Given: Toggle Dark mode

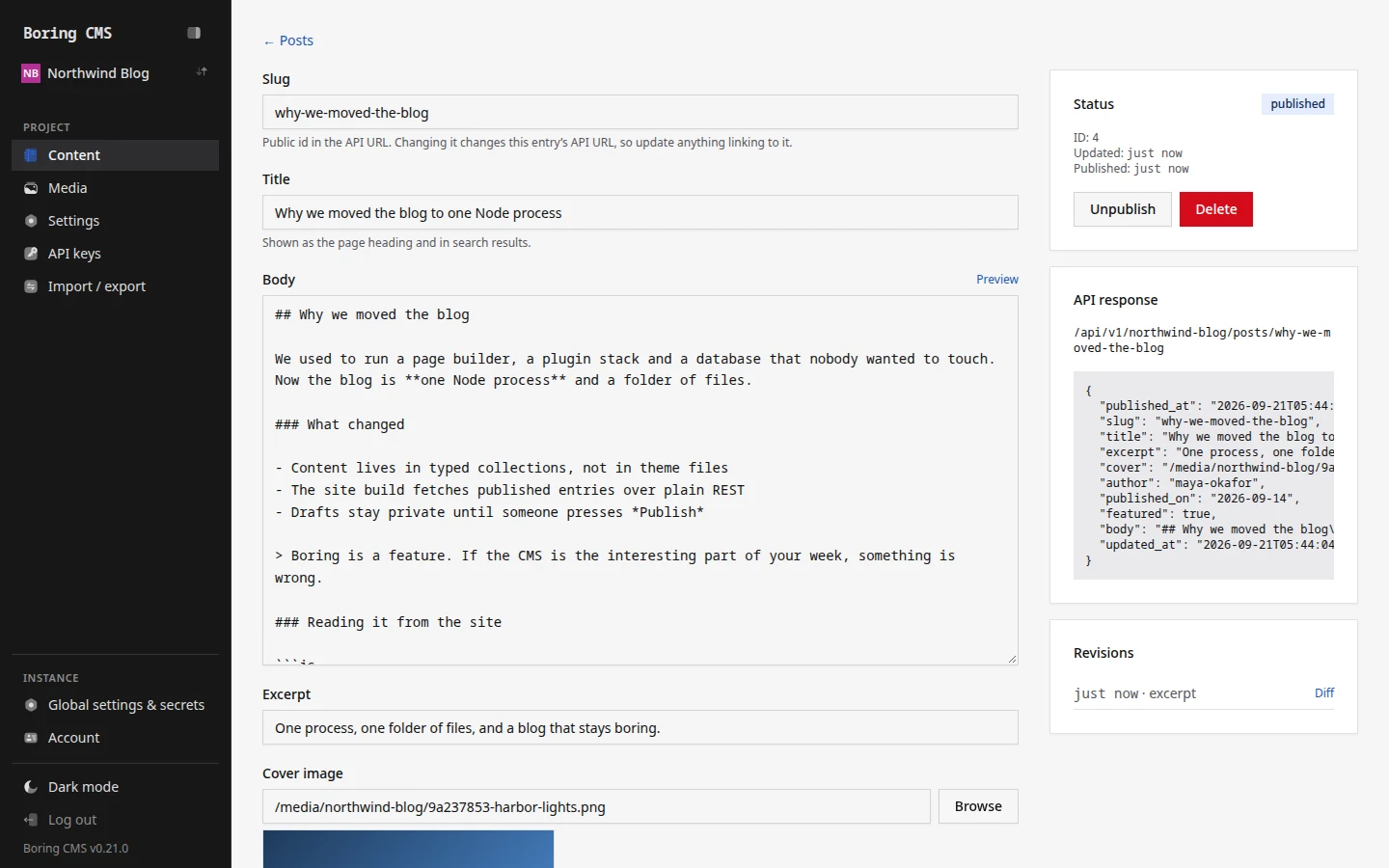Looking at the screenshot, I should pyautogui.click(x=115, y=787).
